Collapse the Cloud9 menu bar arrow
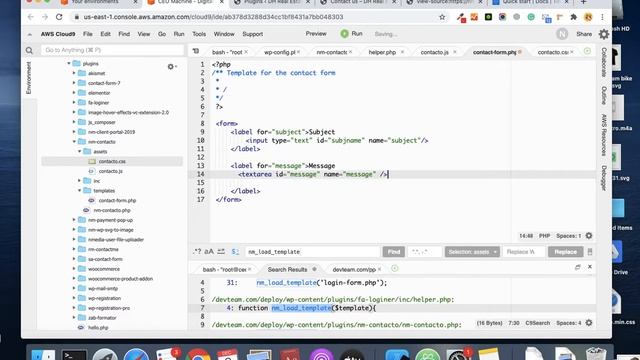The width and height of the screenshot is (640, 360). 29,35
